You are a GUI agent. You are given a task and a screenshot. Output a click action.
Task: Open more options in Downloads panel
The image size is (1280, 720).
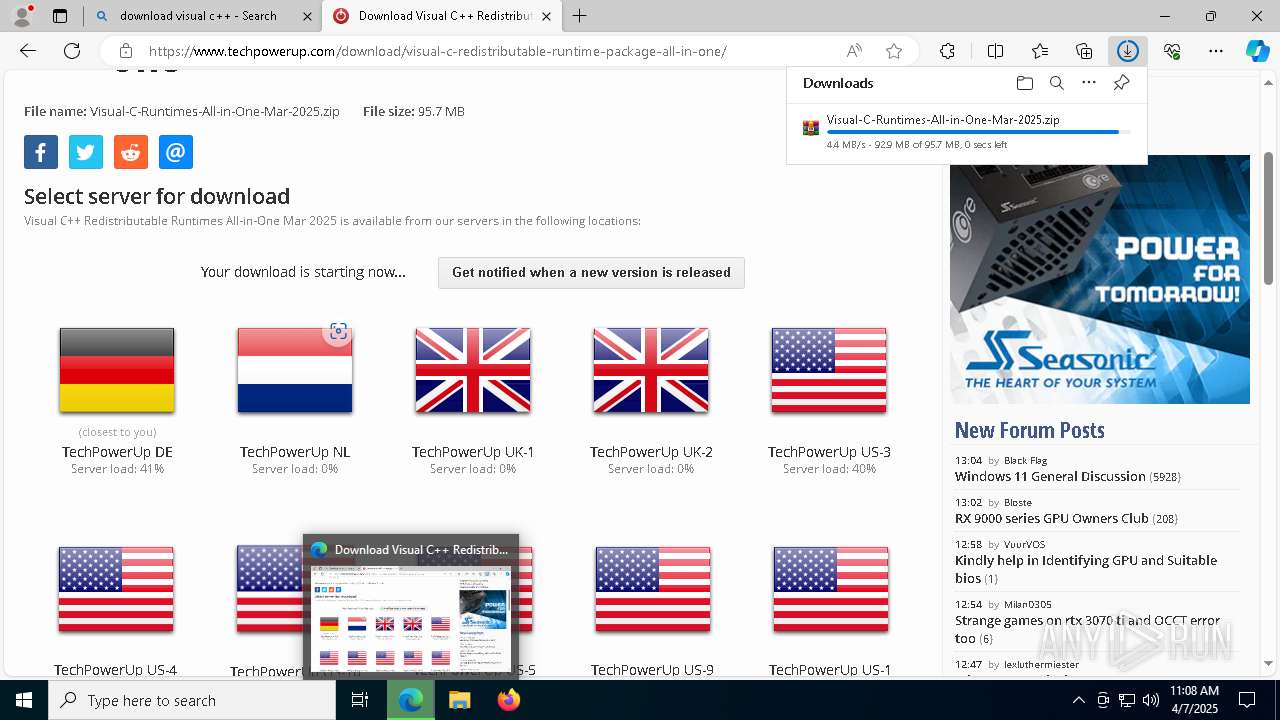tap(1089, 83)
